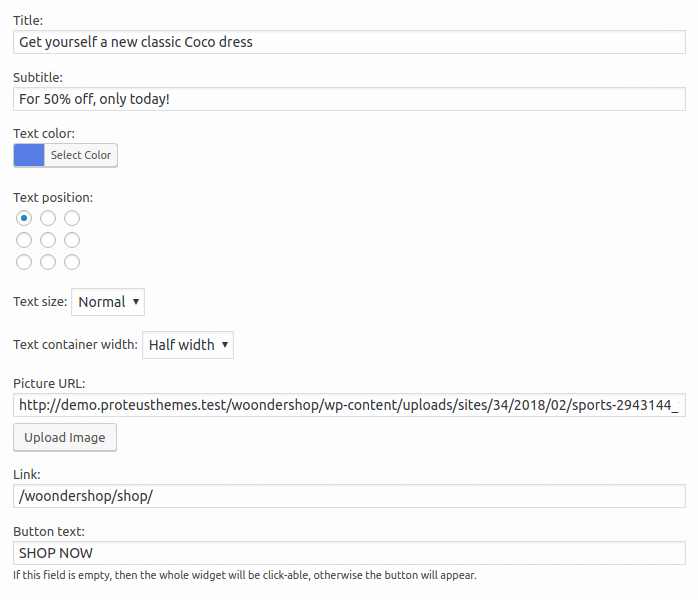
Task: Click the Text position label
Action: pyautogui.click(x=53, y=197)
